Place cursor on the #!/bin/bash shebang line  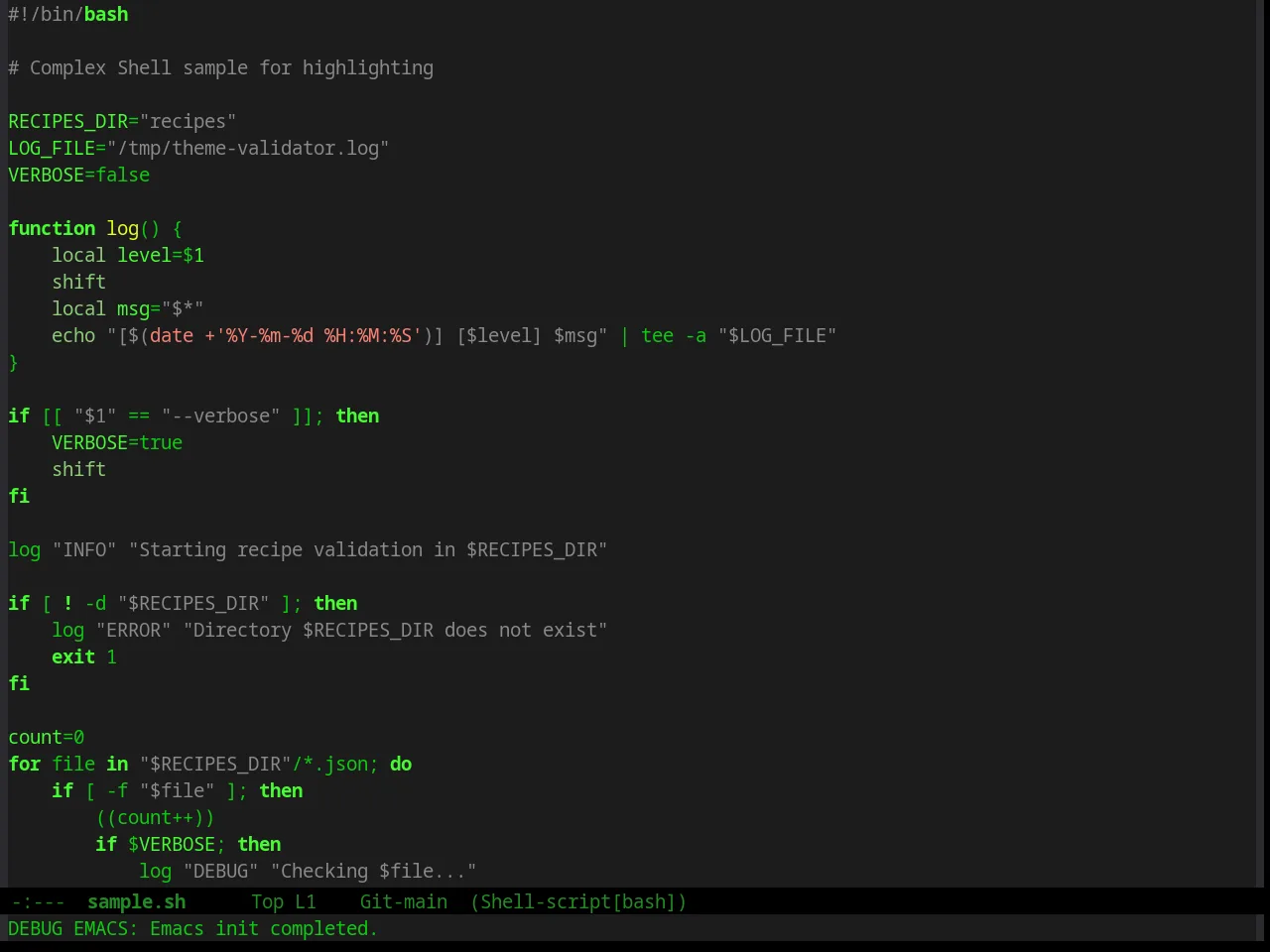68,14
